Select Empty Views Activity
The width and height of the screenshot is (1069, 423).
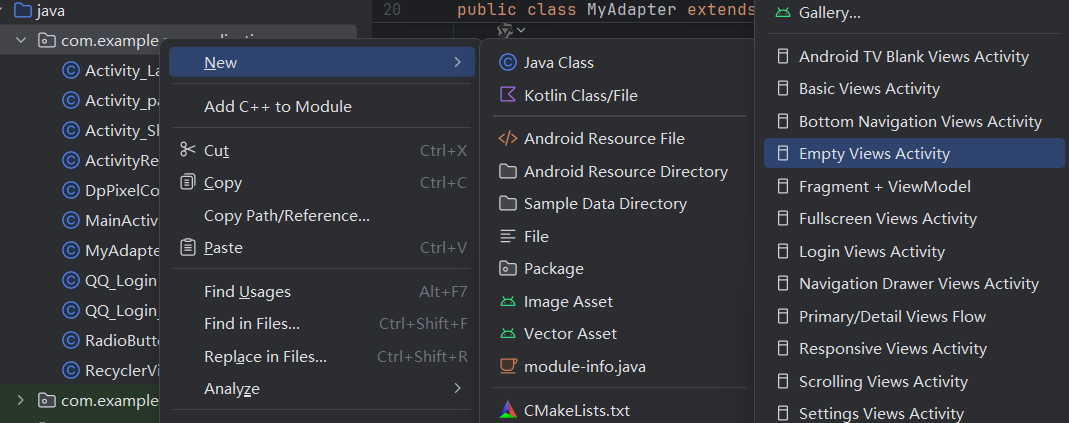point(874,154)
